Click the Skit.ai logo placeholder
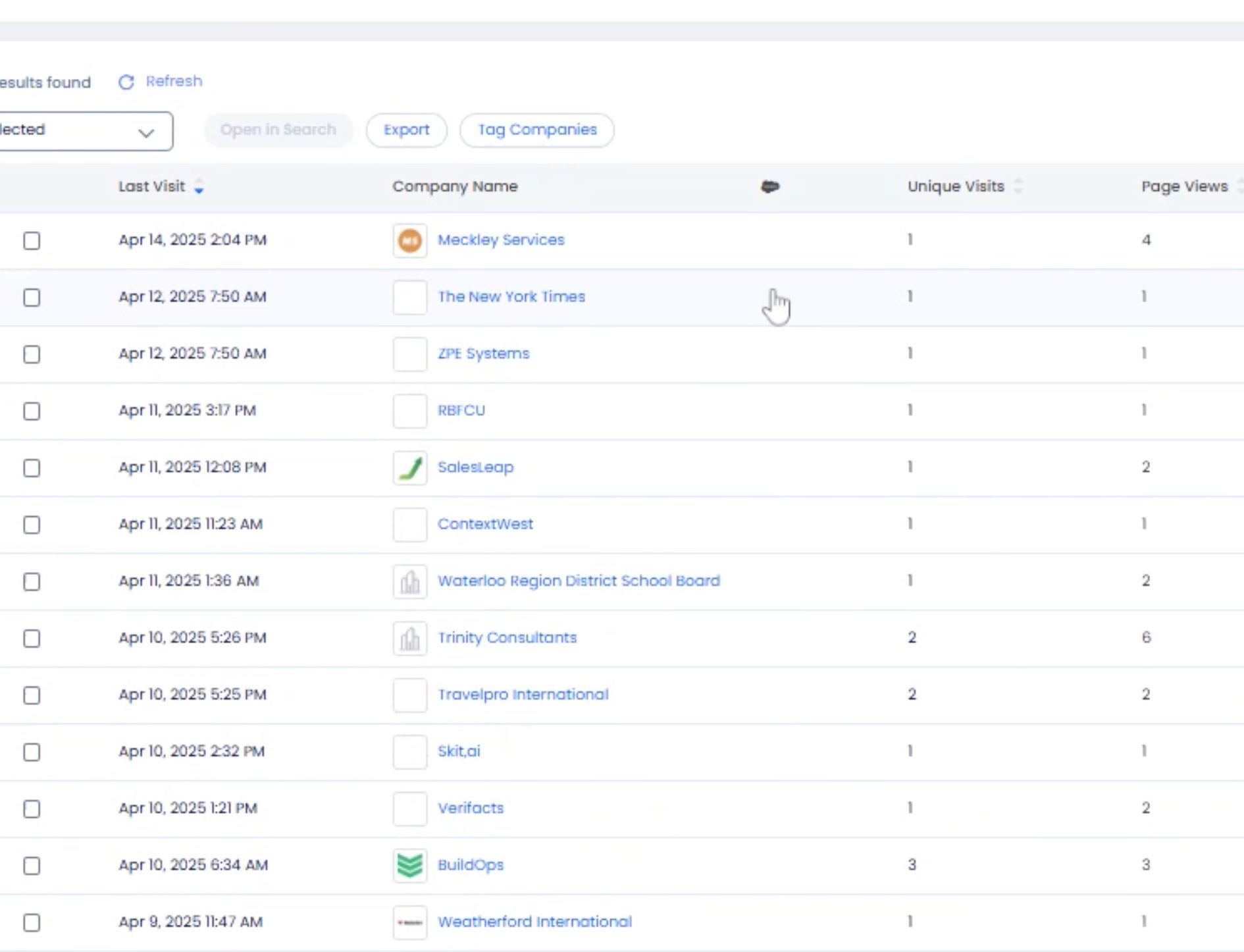1244x952 pixels. tap(410, 752)
